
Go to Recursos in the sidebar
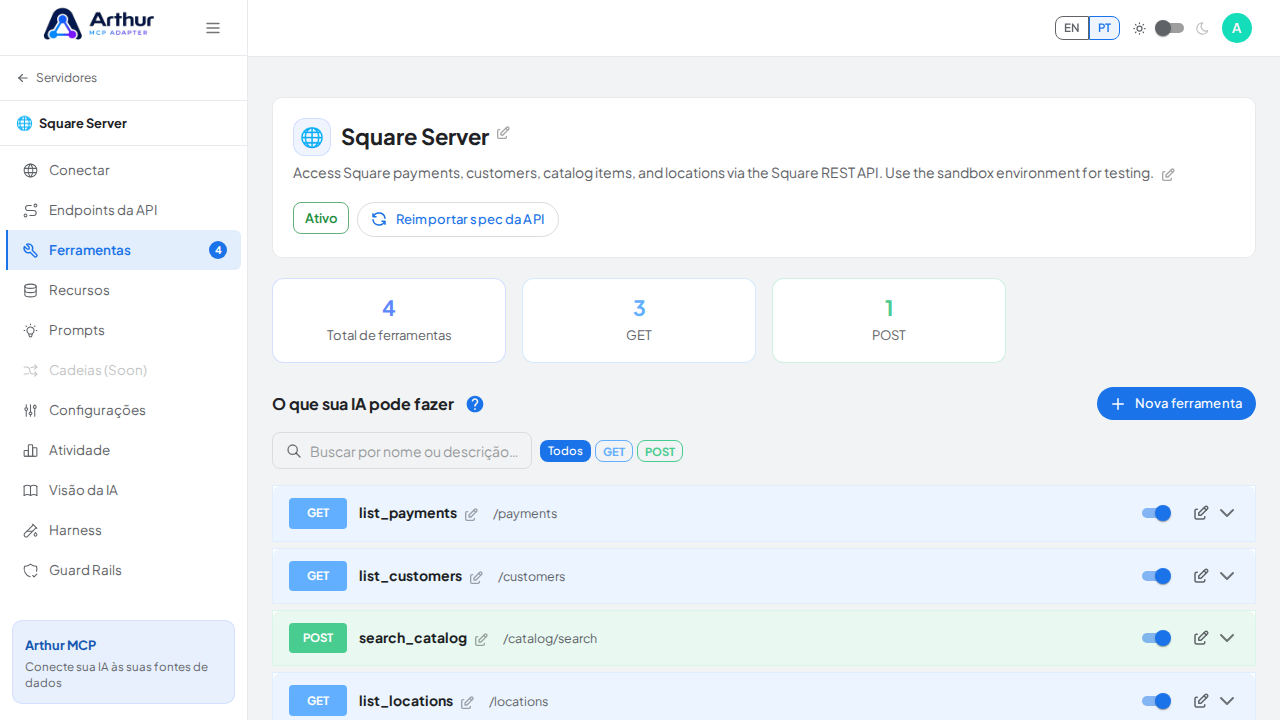[x=124, y=290]
